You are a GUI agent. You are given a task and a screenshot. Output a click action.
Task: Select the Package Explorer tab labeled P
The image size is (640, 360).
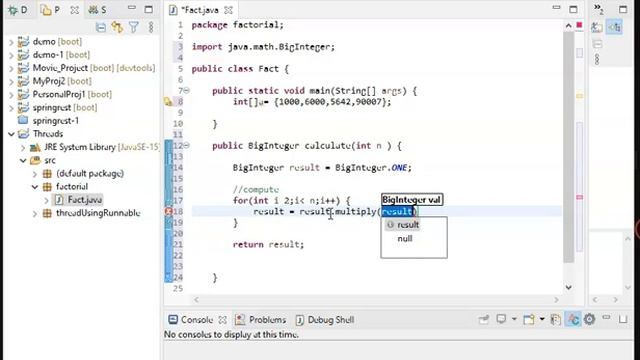pos(51,10)
